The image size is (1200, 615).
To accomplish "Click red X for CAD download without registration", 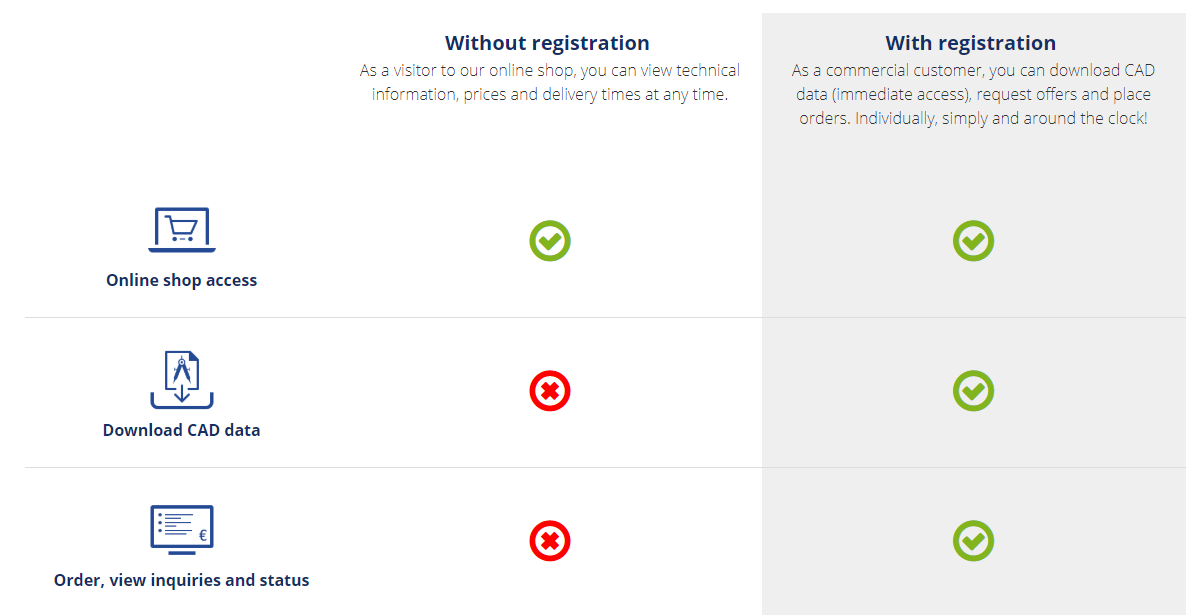I will [550, 391].
